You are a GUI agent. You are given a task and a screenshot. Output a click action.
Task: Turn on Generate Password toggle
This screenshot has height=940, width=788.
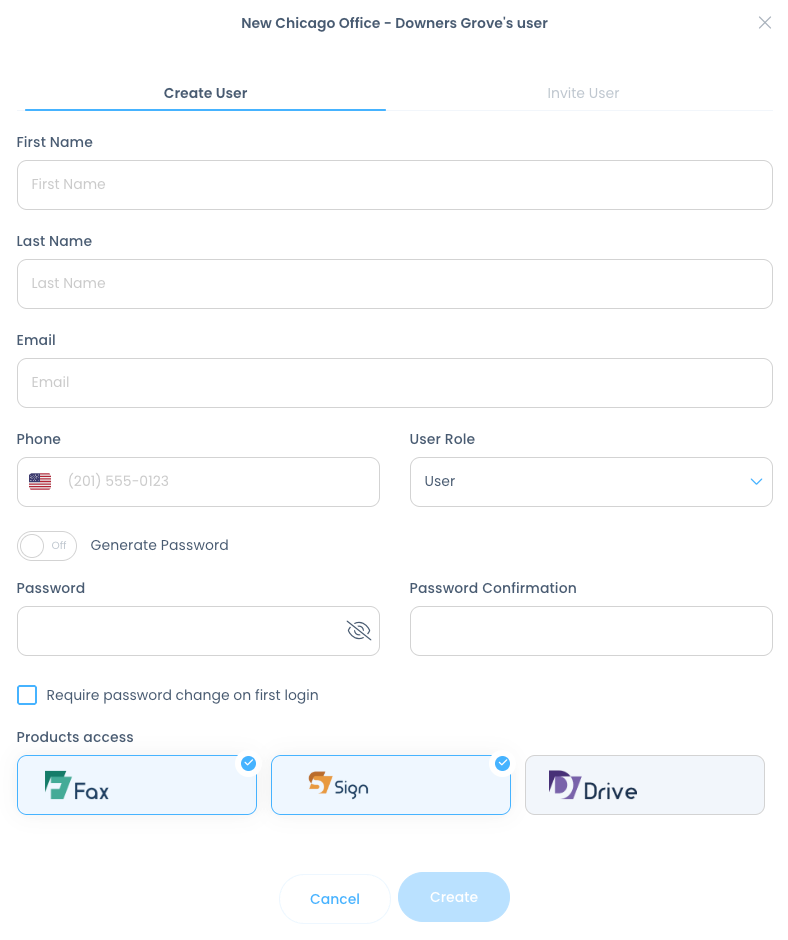47,546
